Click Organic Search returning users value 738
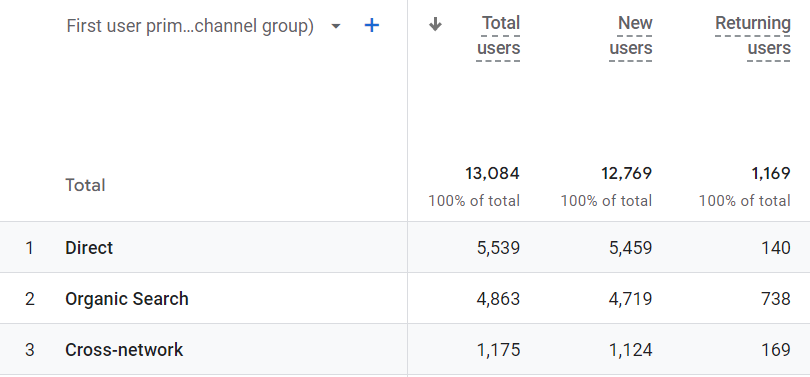 pyautogui.click(x=775, y=299)
